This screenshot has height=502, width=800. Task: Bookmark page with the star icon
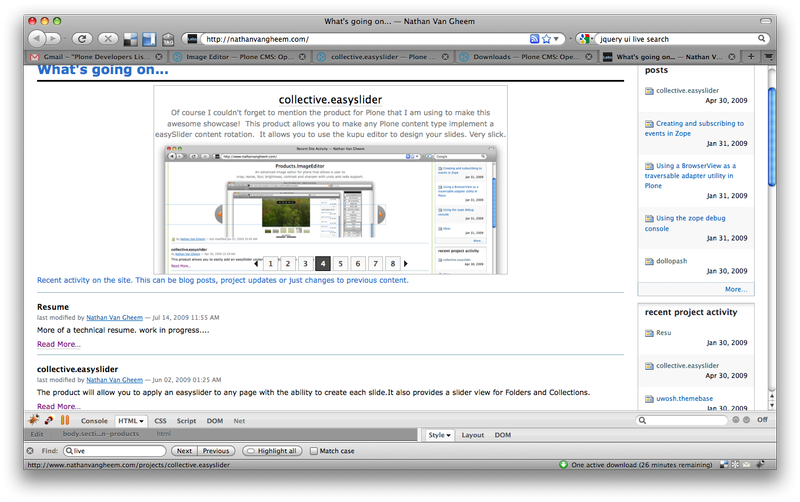(x=547, y=39)
